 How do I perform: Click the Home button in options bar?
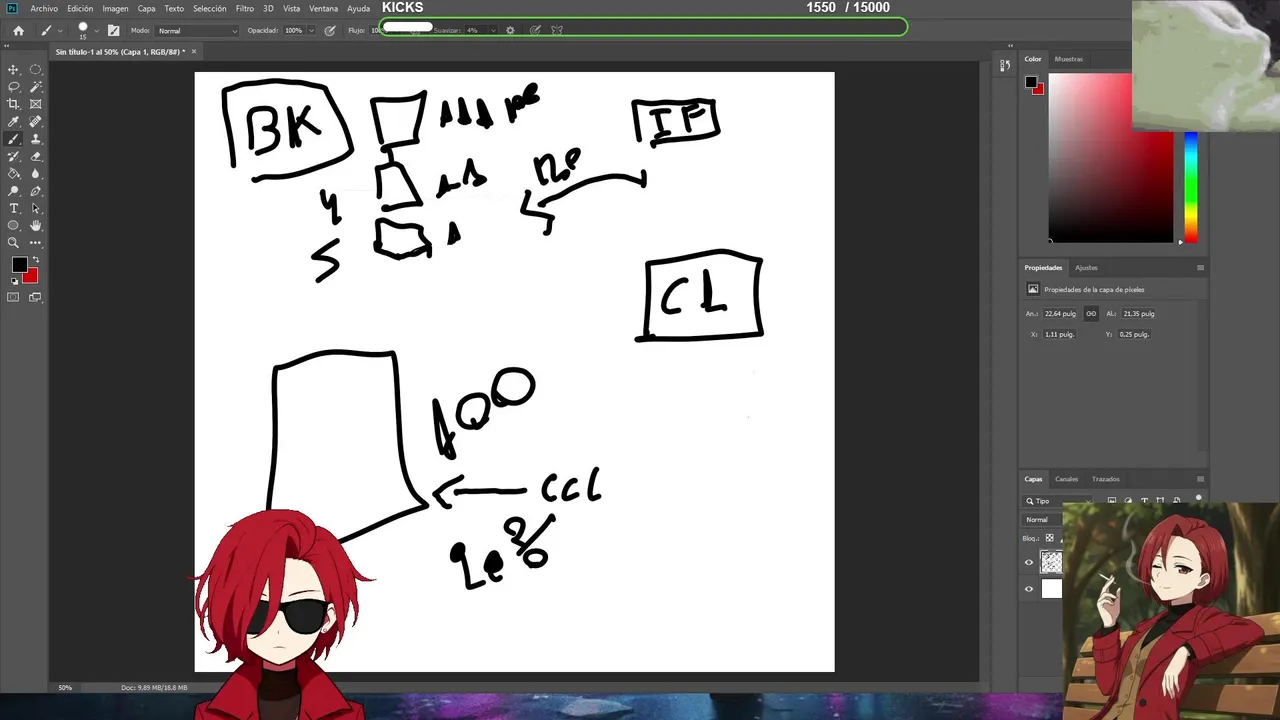(18, 30)
